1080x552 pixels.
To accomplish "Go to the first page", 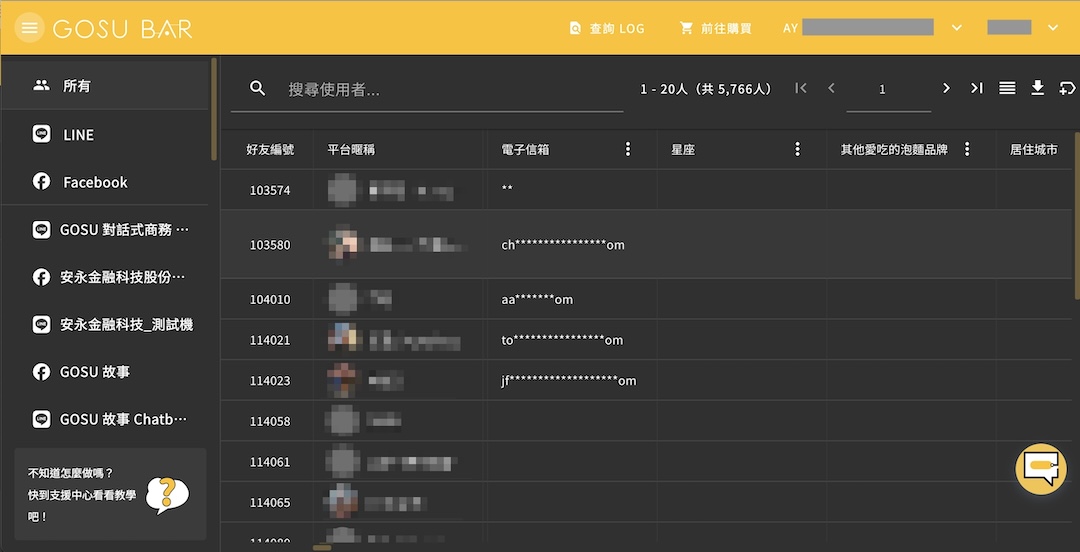I will point(800,88).
